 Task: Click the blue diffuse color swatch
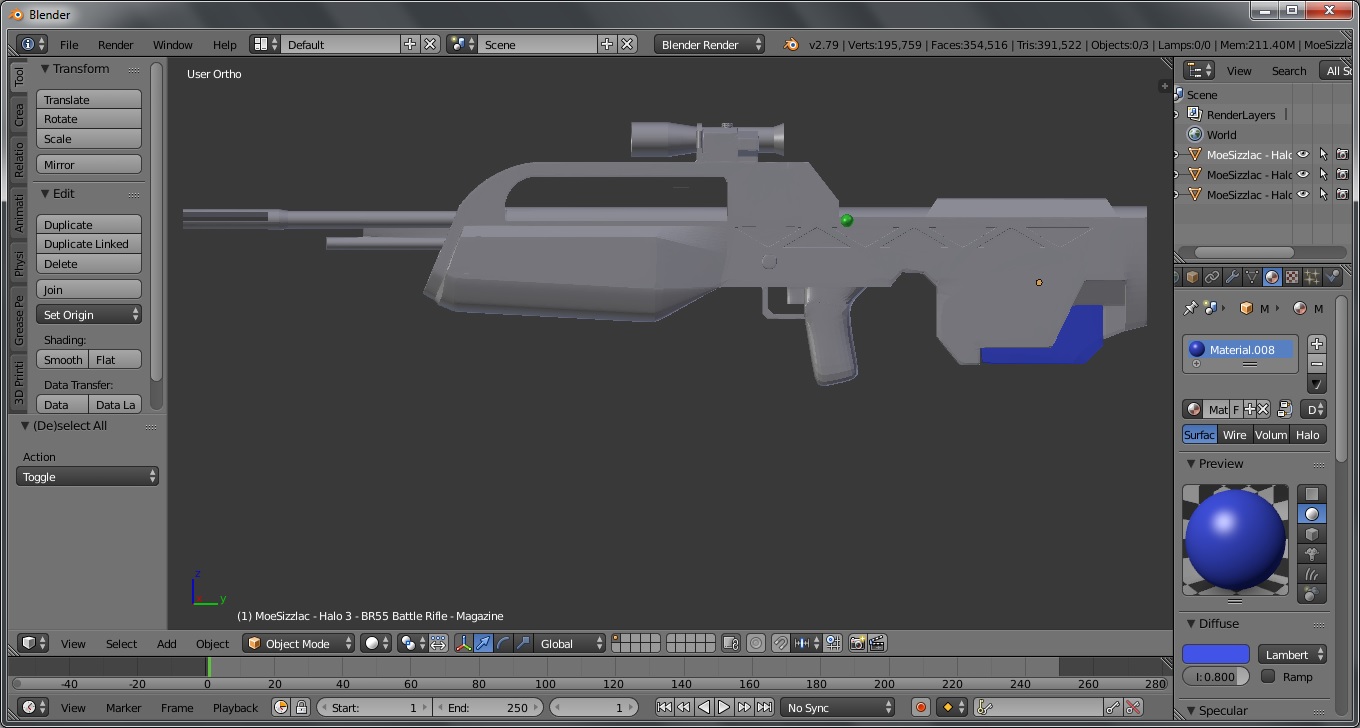(x=1215, y=654)
